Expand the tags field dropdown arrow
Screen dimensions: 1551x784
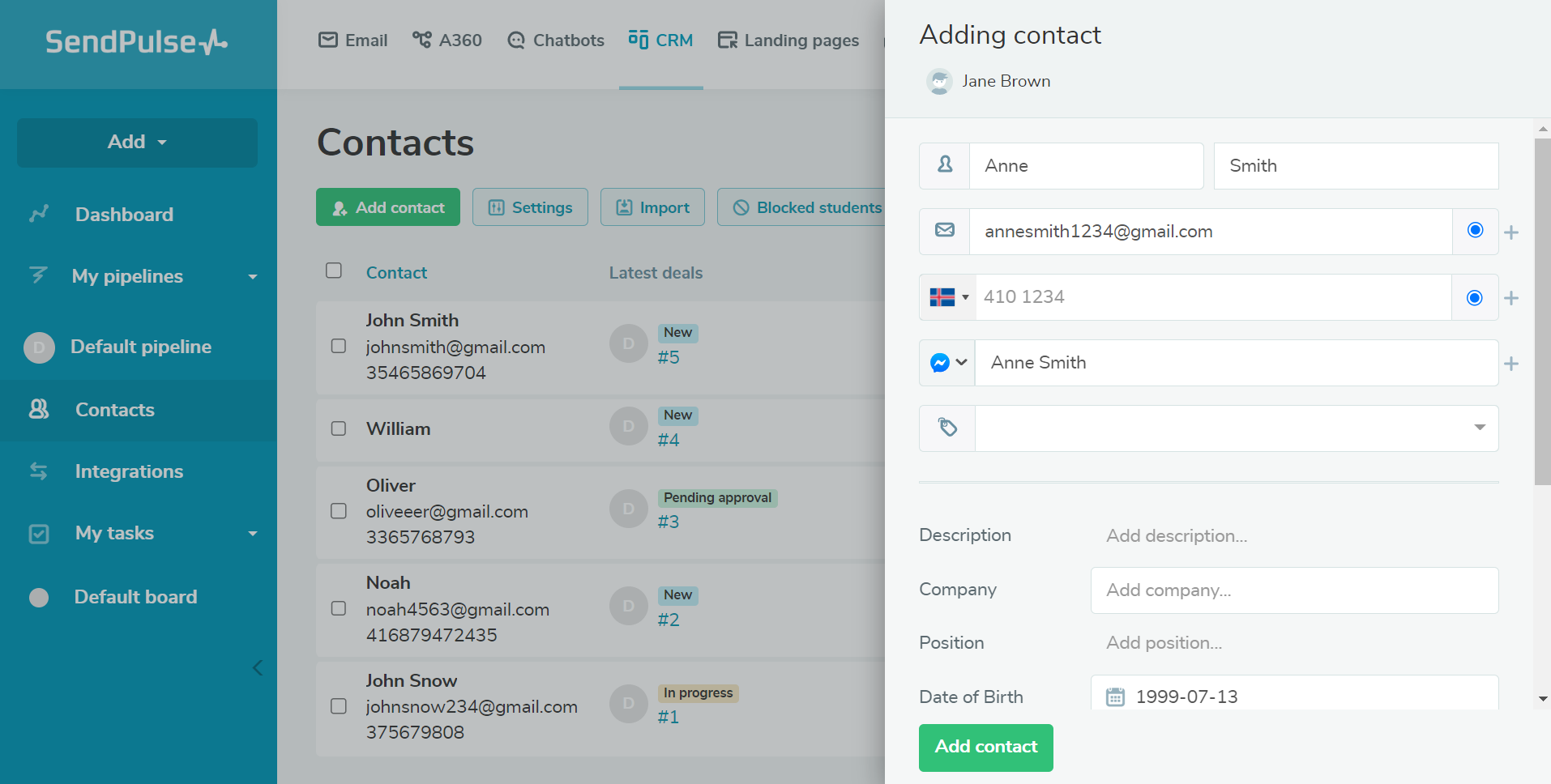(1480, 428)
